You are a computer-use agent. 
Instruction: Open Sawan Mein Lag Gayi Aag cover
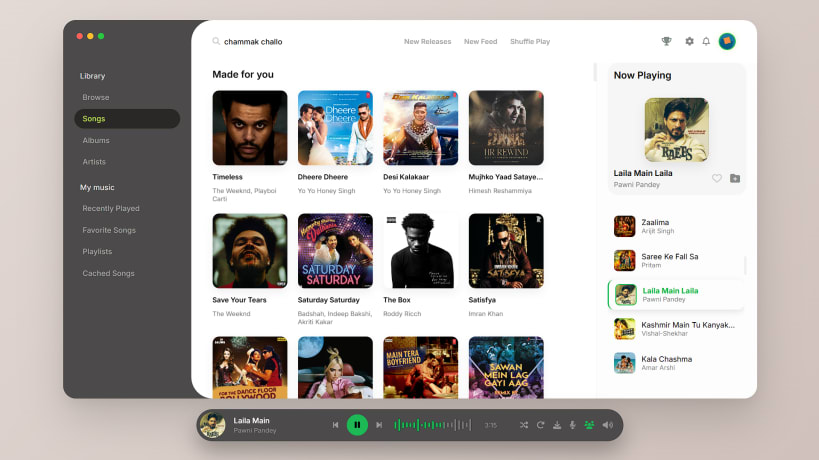click(506, 368)
